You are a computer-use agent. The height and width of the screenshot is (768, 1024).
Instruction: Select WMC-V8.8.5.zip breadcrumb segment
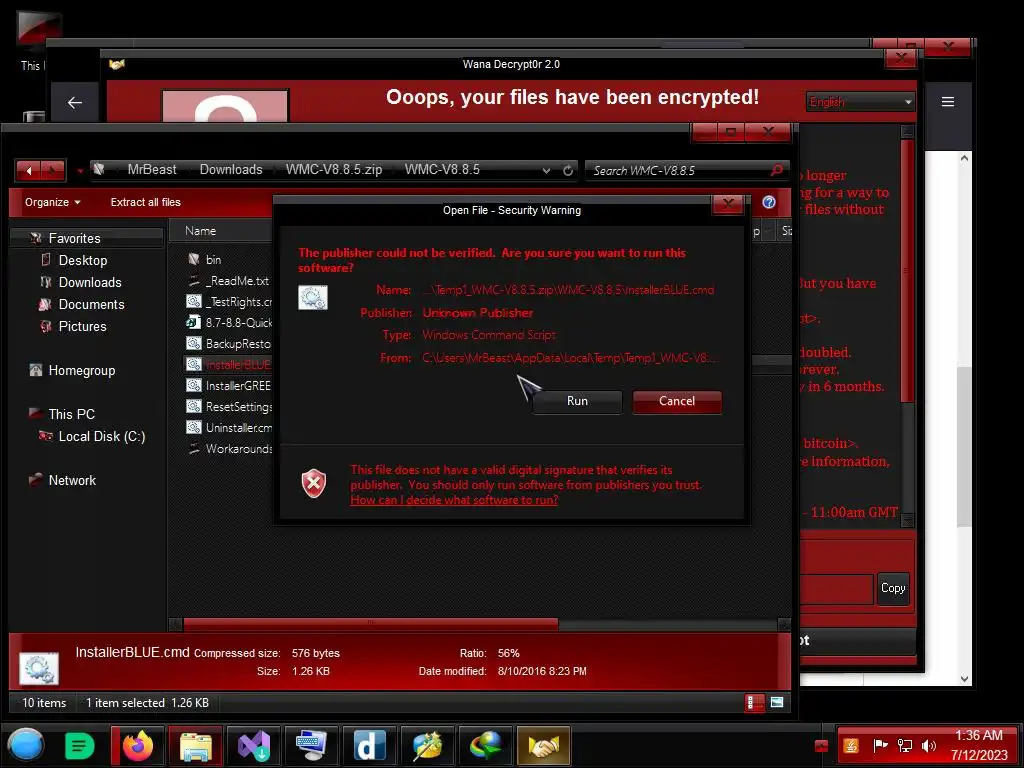(334, 170)
